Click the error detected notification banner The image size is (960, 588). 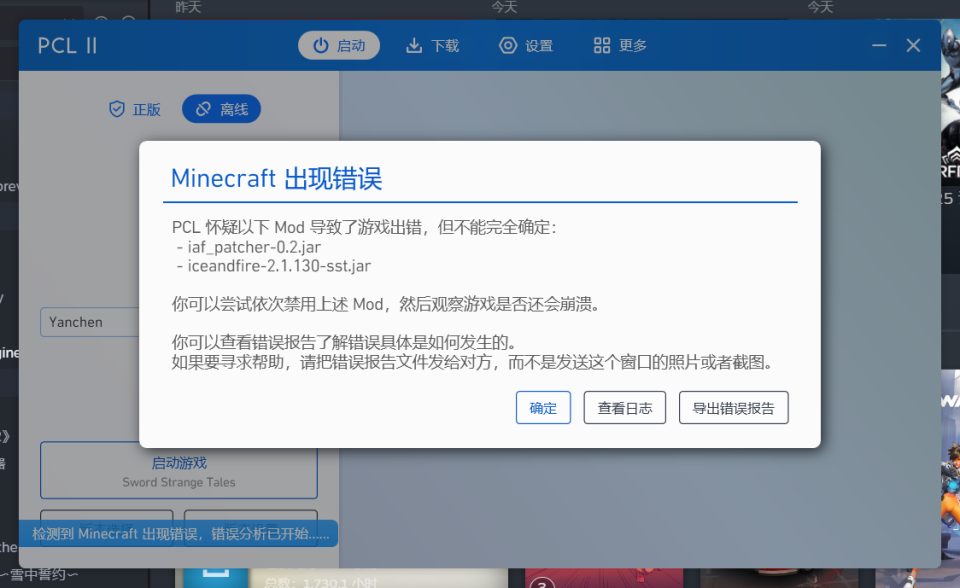(x=179, y=533)
